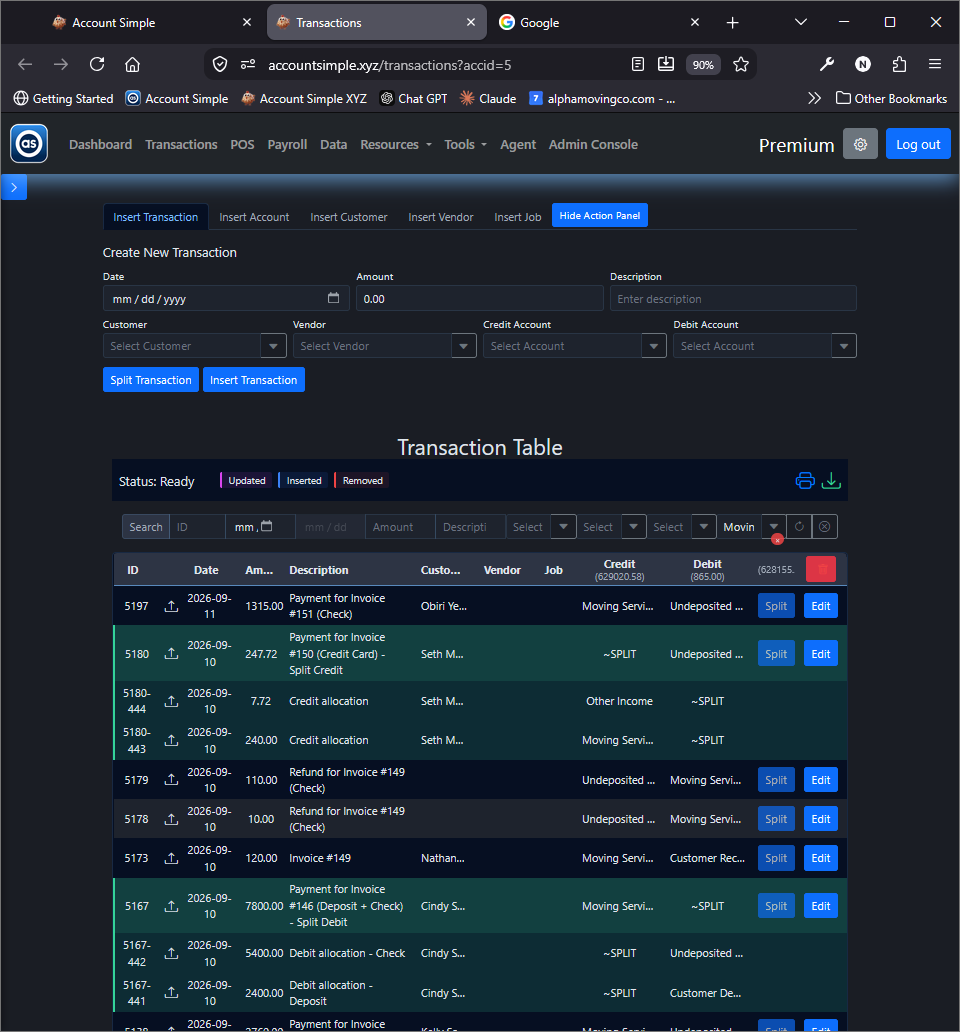Click upload icon for transaction 5180-443

(x=171, y=740)
